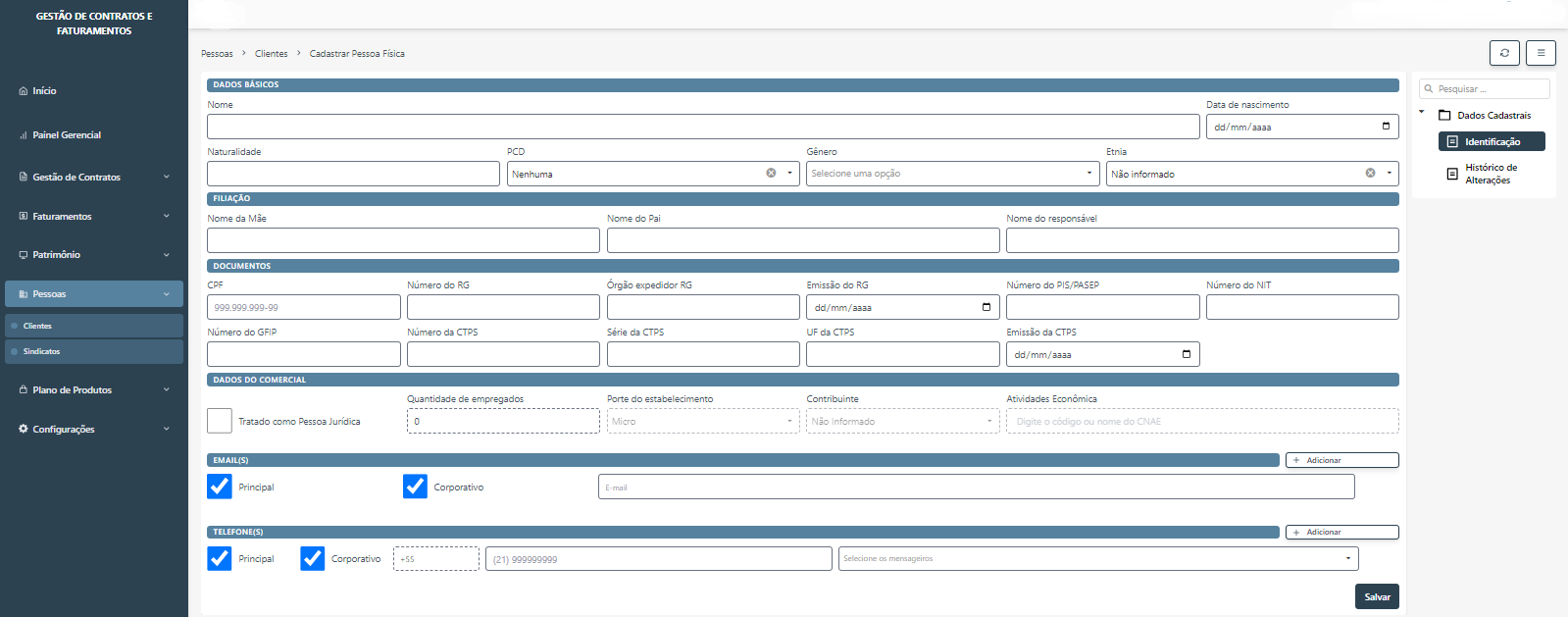Toggle the Corporativo telephone checkbox
The image size is (1568, 617).
[313, 558]
